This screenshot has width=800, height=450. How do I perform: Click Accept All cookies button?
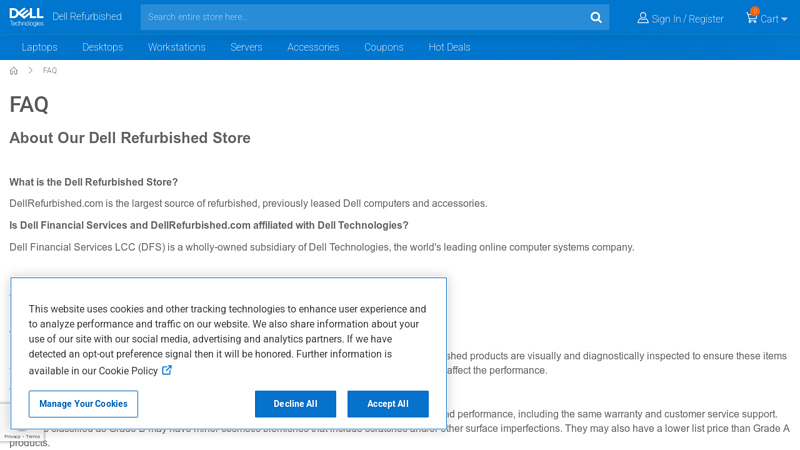pyautogui.click(x=388, y=404)
